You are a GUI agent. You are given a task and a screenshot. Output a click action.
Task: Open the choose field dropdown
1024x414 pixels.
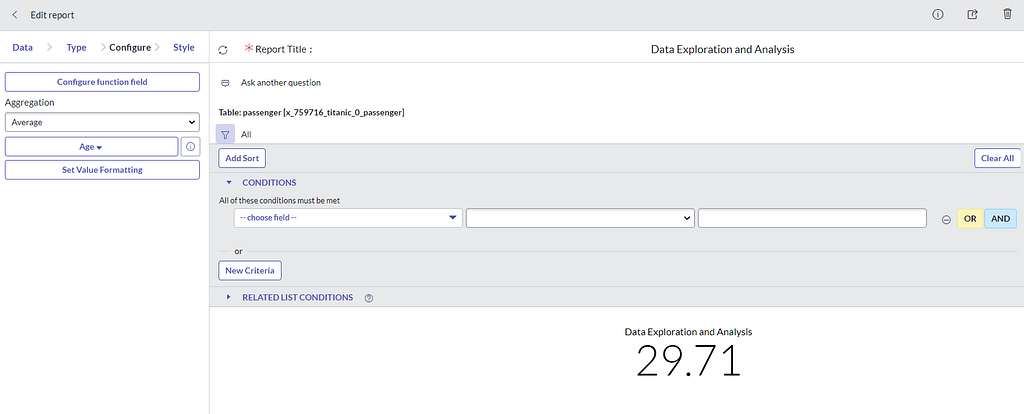[348, 218]
